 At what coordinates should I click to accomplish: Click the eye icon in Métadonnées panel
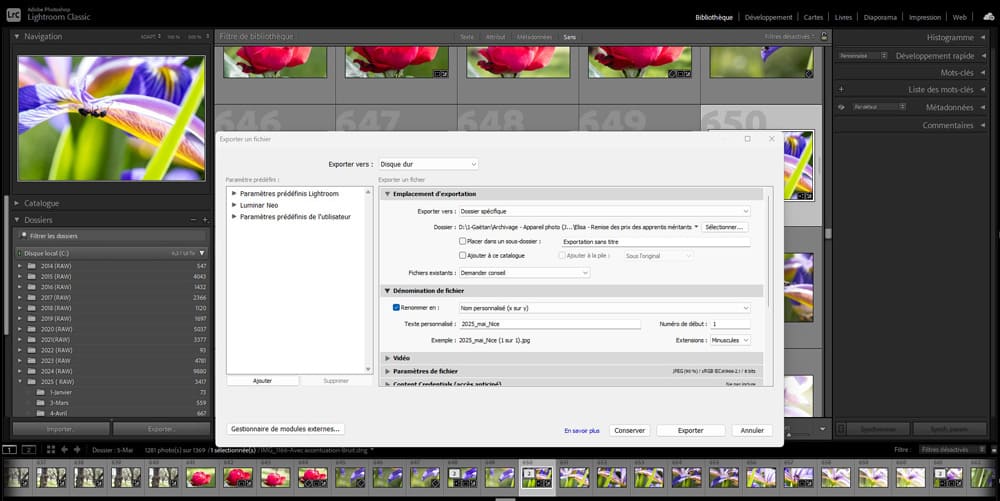click(841, 107)
